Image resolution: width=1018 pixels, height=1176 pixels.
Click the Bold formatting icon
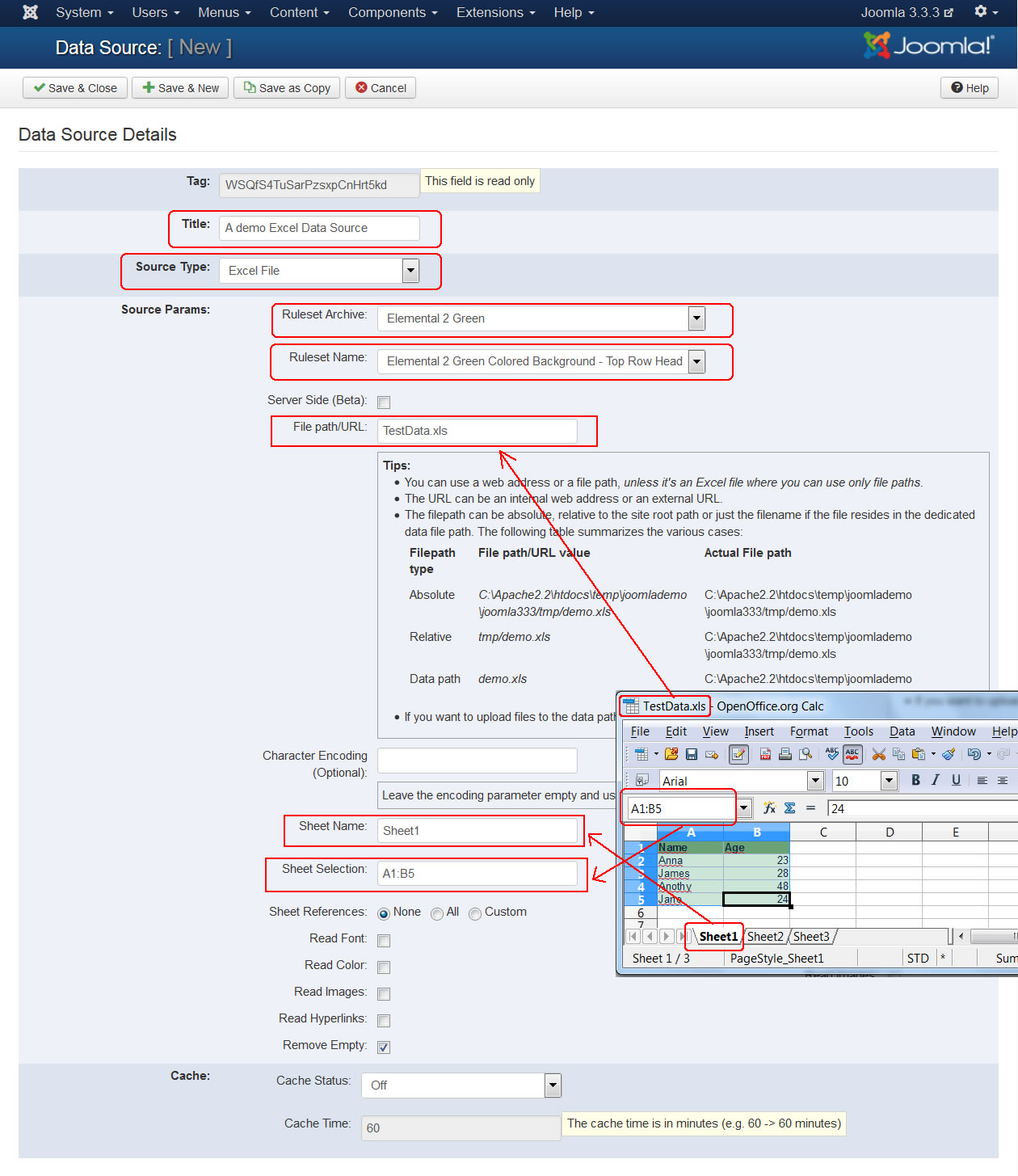(915, 780)
